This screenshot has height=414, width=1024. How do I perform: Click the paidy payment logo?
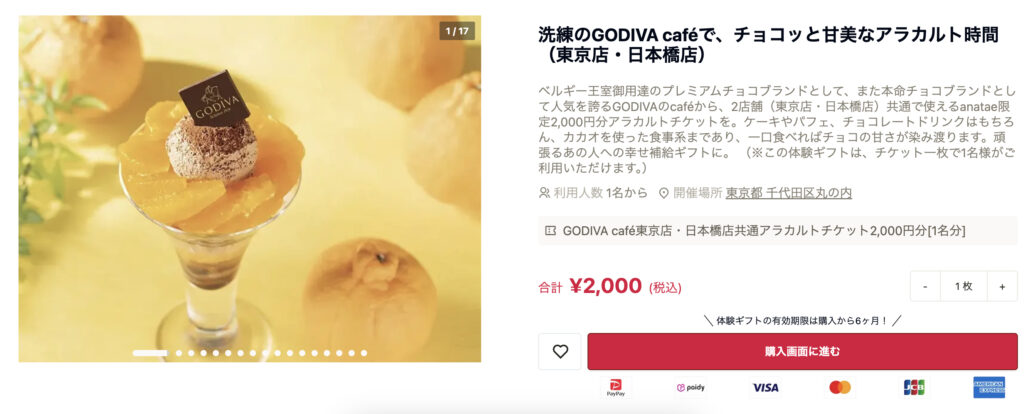pos(690,388)
